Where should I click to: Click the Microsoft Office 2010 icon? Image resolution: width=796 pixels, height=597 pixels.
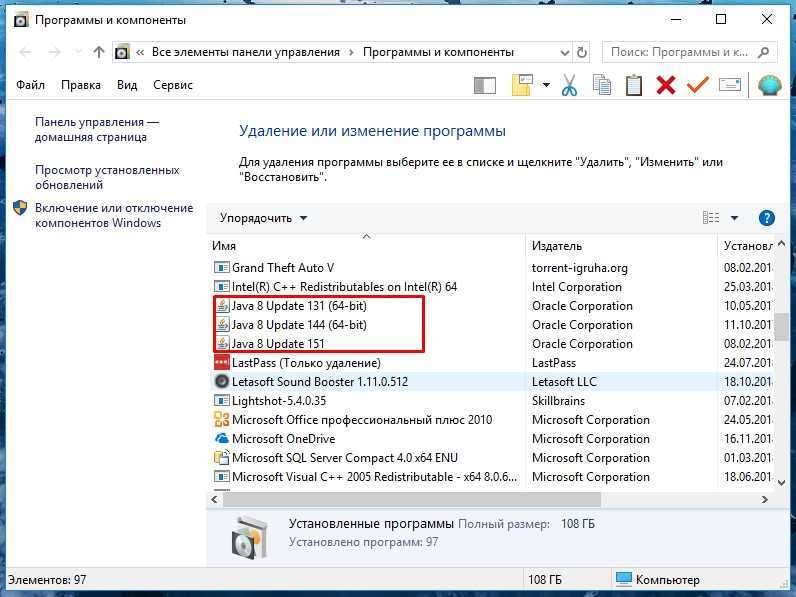coord(222,419)
